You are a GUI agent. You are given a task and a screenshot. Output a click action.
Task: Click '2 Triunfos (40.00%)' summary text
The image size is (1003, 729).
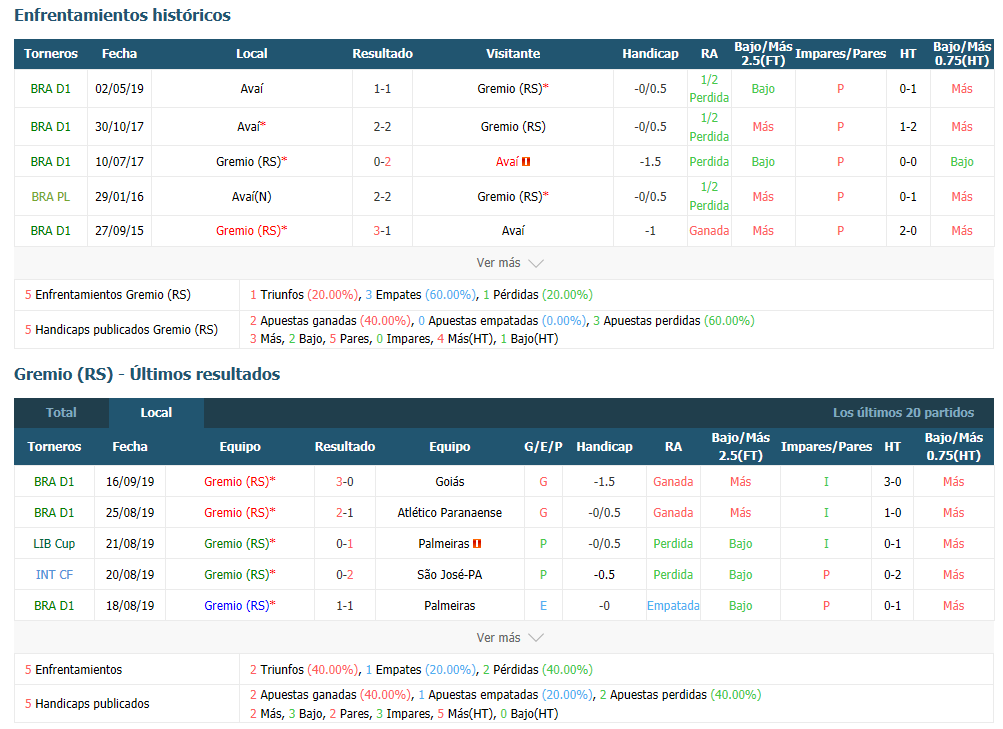pyautogui.click(x=304, y=670)
